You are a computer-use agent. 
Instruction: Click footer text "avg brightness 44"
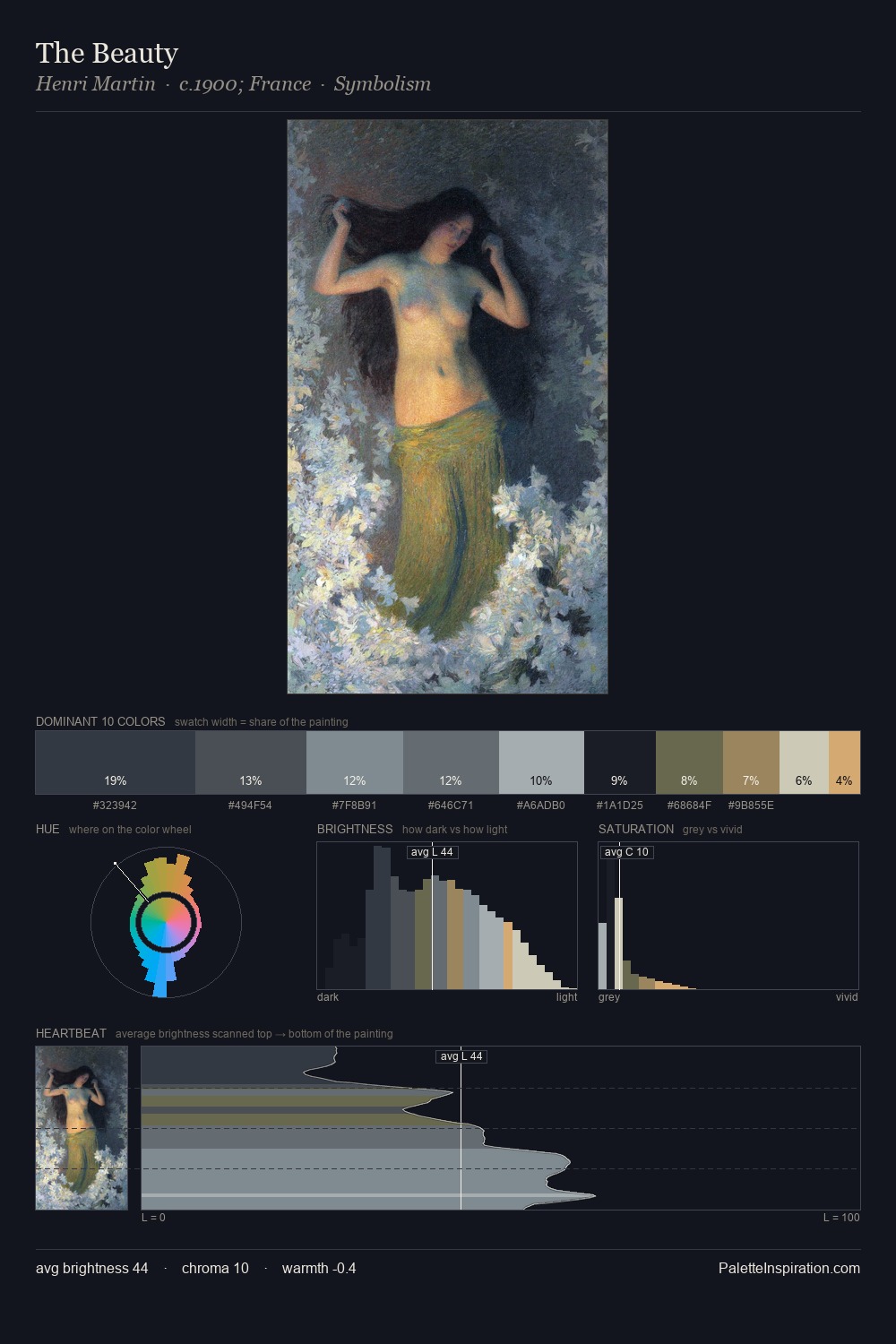[92, 1268]
